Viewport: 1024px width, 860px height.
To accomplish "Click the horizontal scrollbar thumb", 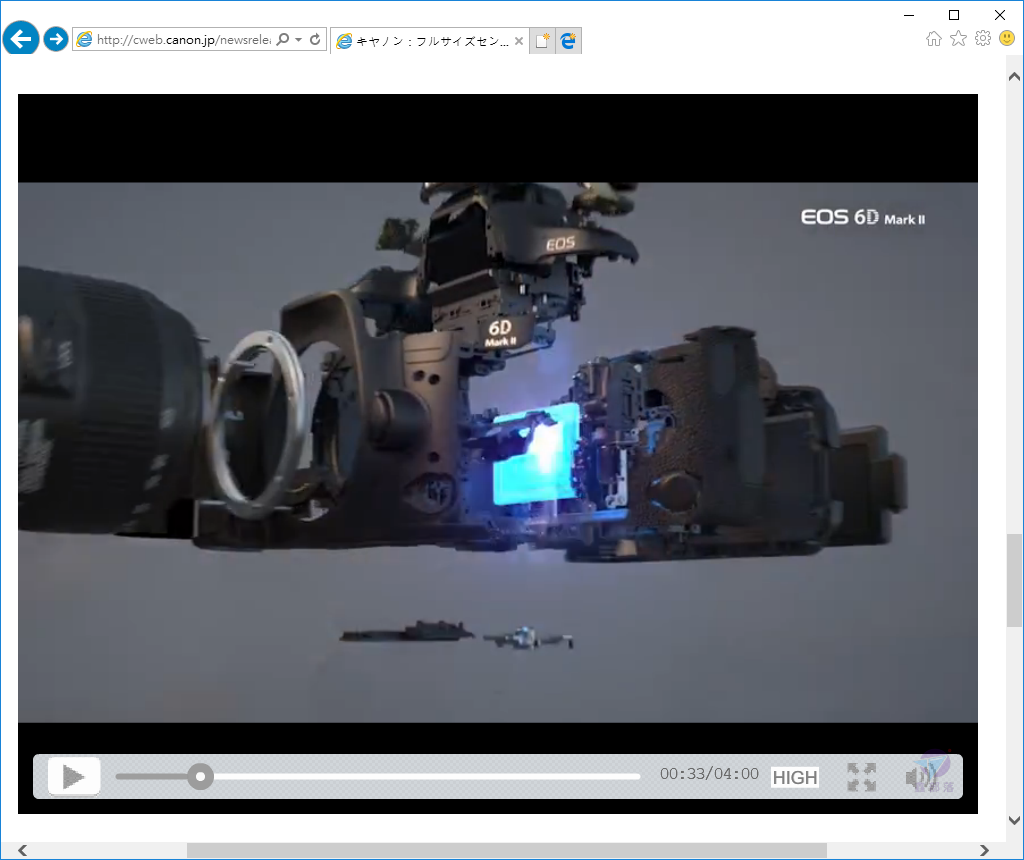I will pyautogui.click(x=507, y=850).
